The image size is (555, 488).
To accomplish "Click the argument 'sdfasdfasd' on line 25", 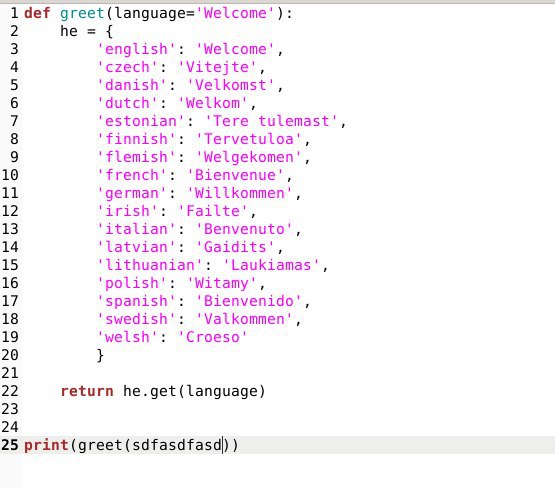I will pyautogui.click(x=177, y=445).
